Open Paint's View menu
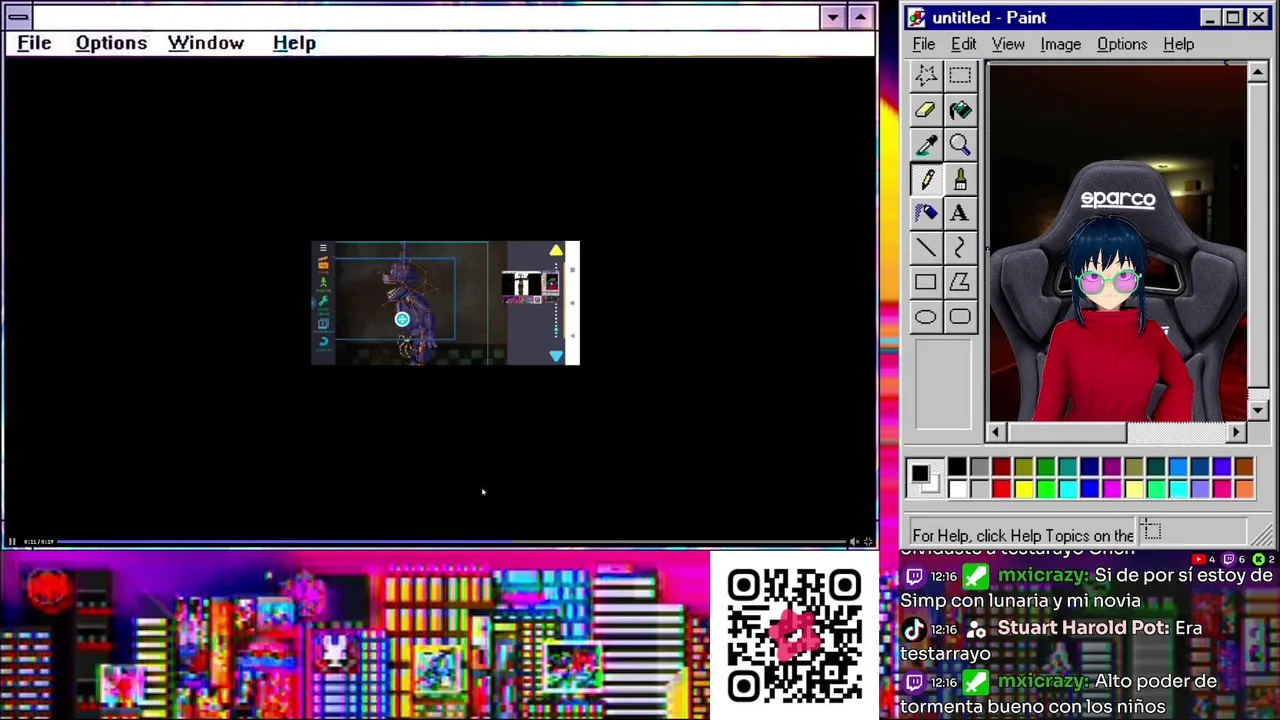This screenshot has width=1280, height=720. pyautogui.click(x=1008, y=44)
